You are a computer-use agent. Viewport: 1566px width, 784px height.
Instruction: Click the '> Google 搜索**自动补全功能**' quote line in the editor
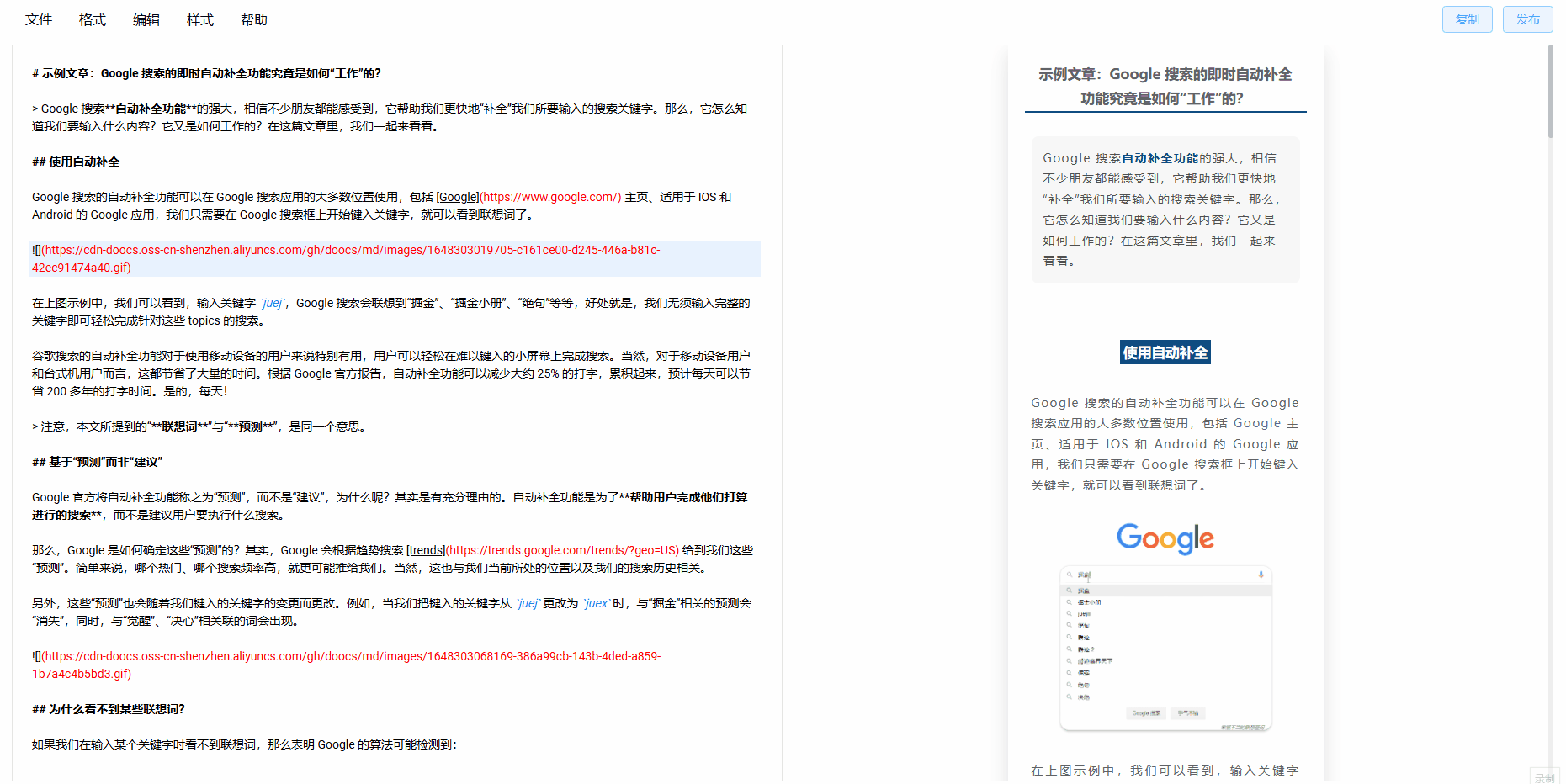390,118
